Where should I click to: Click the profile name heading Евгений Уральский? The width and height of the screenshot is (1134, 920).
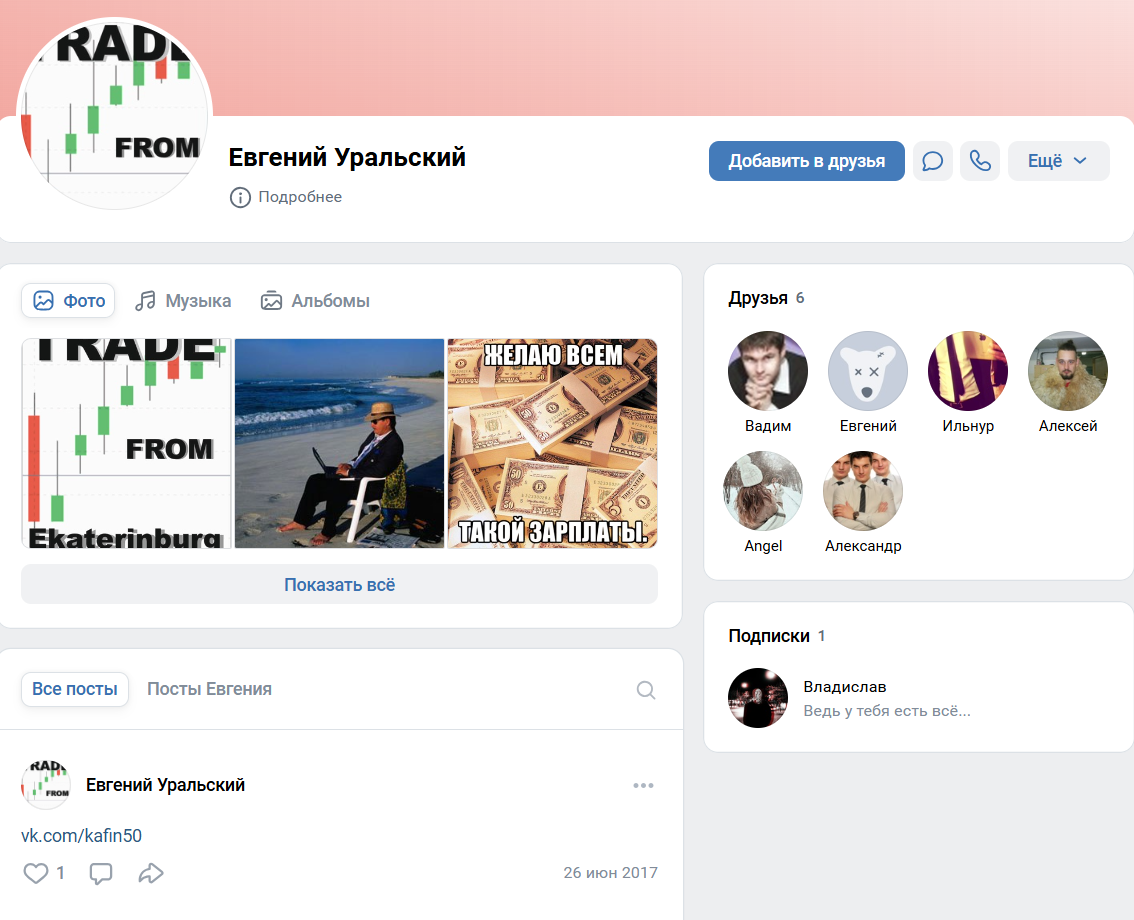[347, 157]
